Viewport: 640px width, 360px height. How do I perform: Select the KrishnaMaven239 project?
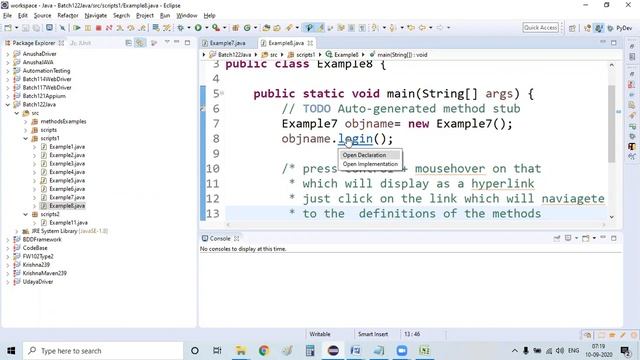44,273
